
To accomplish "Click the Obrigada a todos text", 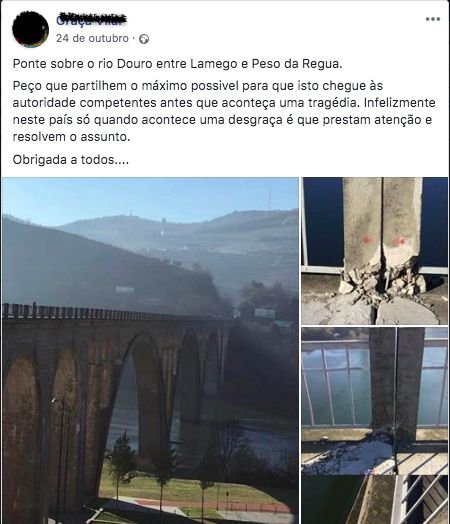I will tap(70, 160).
